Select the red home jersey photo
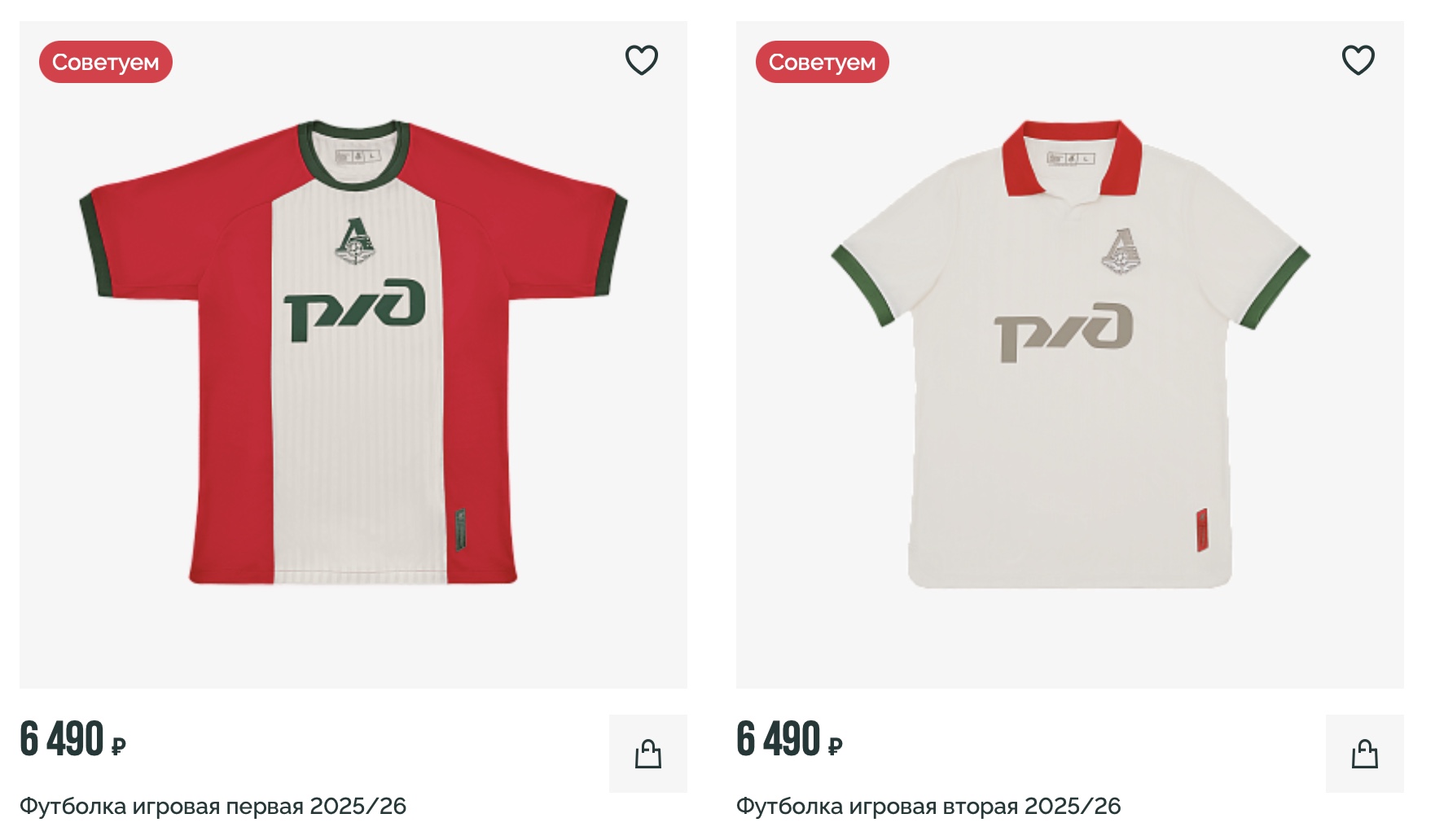 click(350, 350)
